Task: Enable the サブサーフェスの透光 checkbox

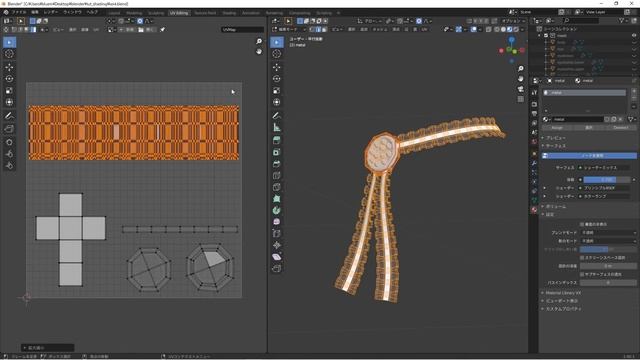Action: [x=582, y=274]
